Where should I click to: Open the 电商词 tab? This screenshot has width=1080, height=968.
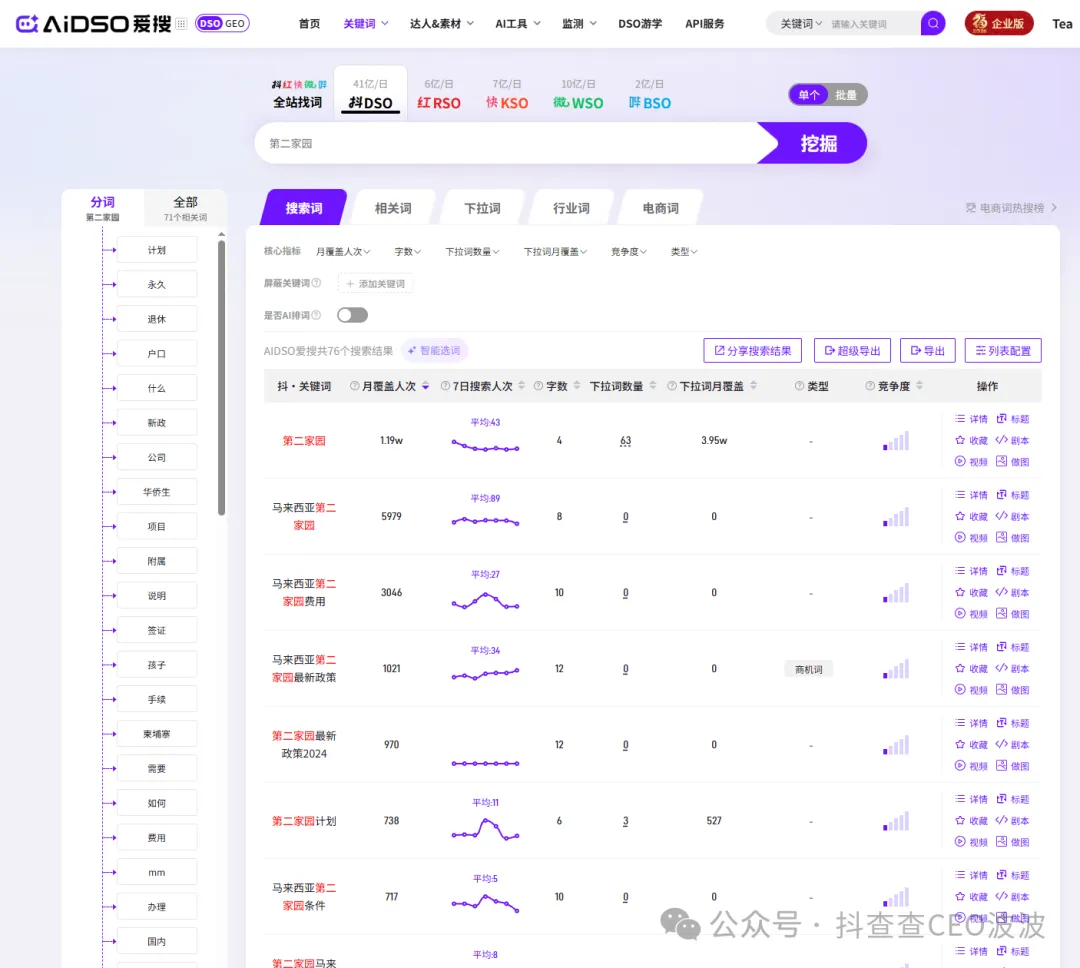point(660,208)
